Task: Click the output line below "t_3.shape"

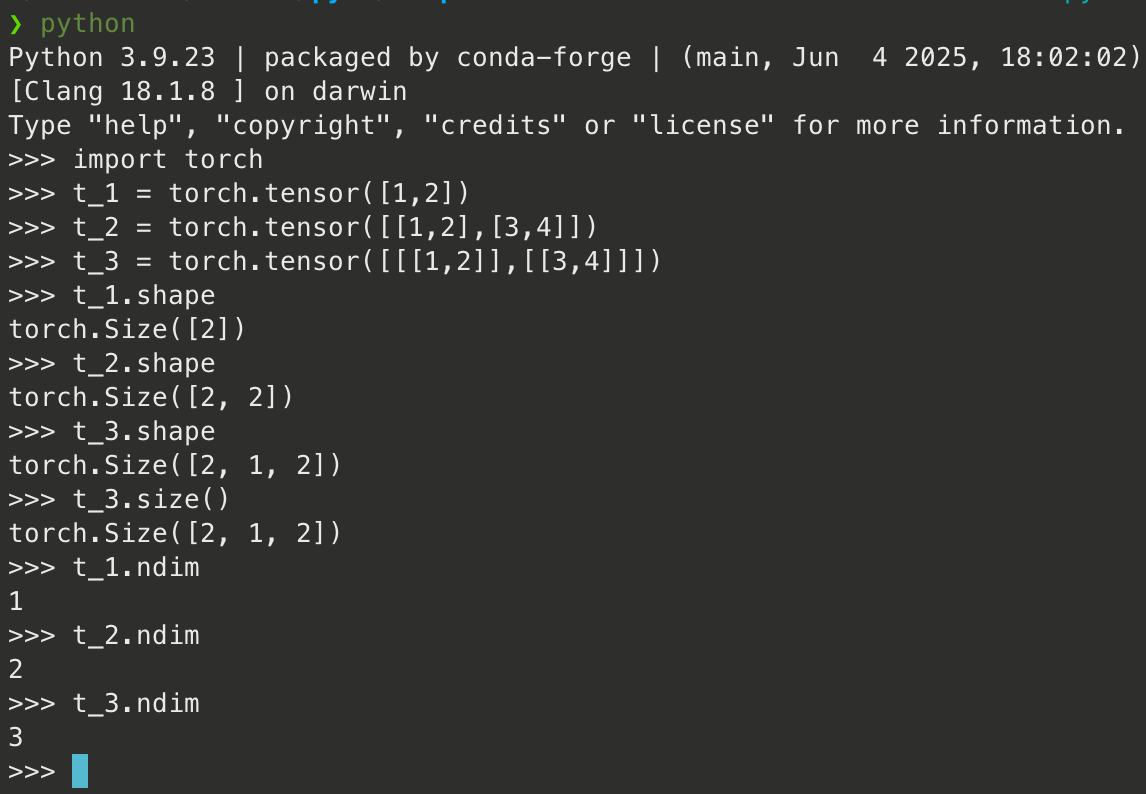Action: [x=176, y=466]
